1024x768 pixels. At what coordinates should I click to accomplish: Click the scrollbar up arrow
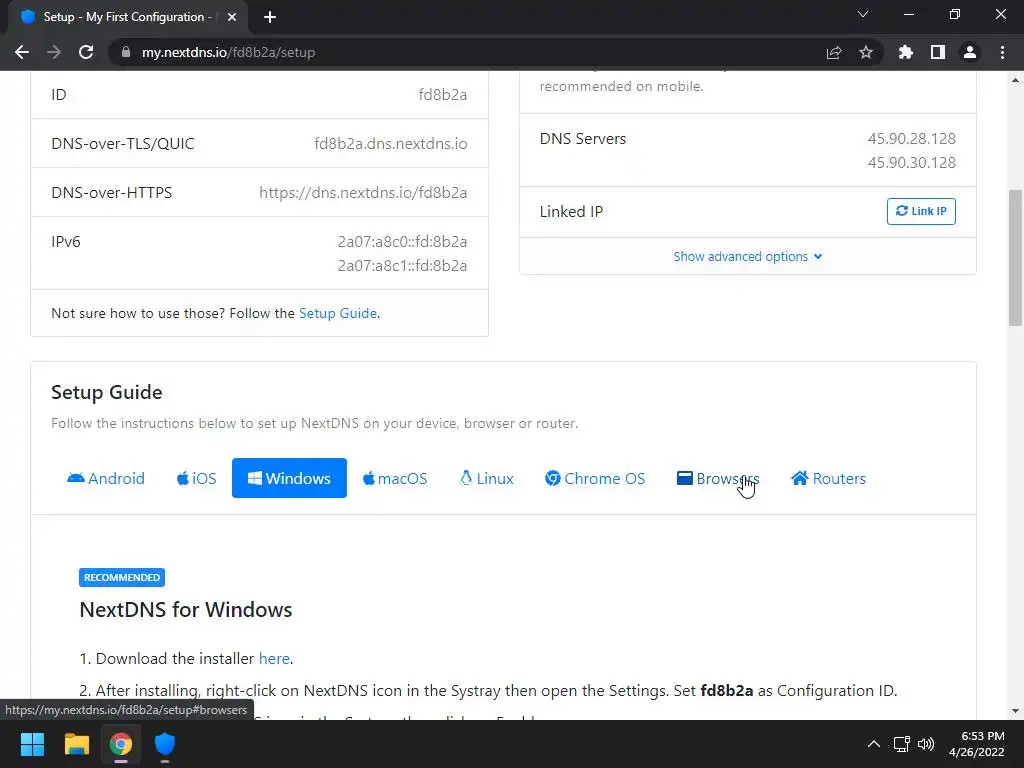pyautogui.click(x=1015, y=80)
